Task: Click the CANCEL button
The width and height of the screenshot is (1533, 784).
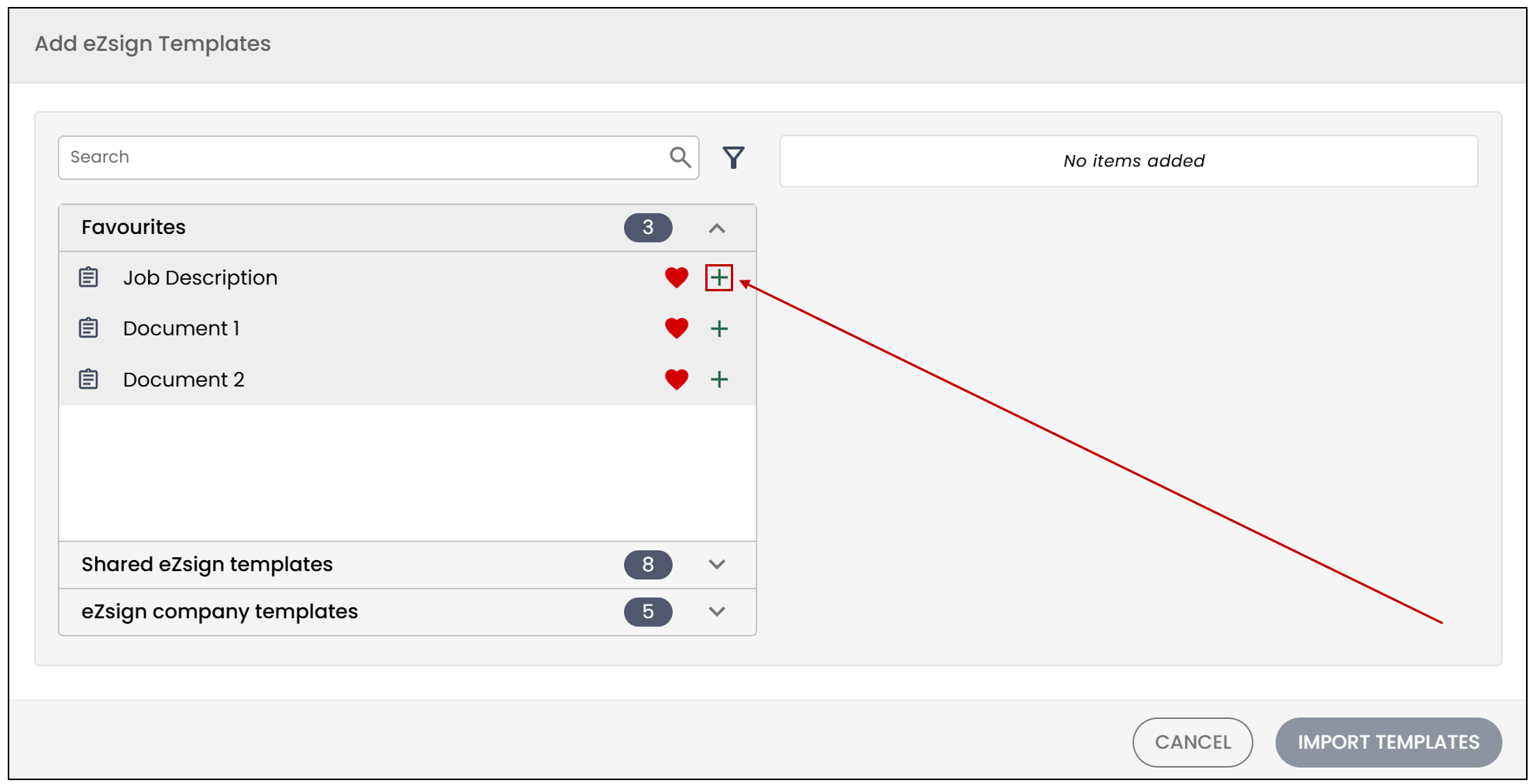Action: click(x=1193, y=742)
